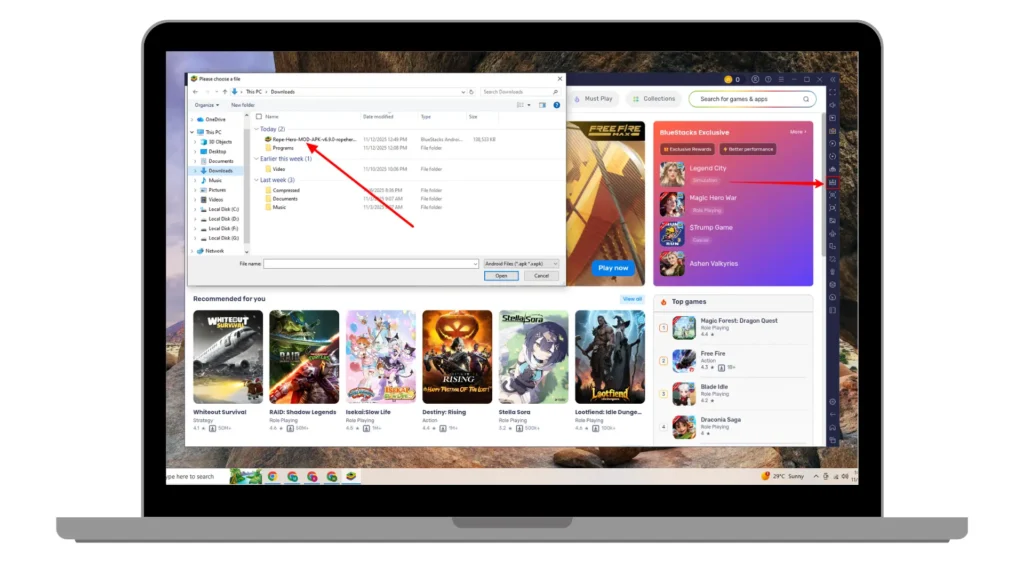The width and height of the screenshot is (1024, 576).
Task: Collapse the This PC tree node
Action: tap(192, 132)
